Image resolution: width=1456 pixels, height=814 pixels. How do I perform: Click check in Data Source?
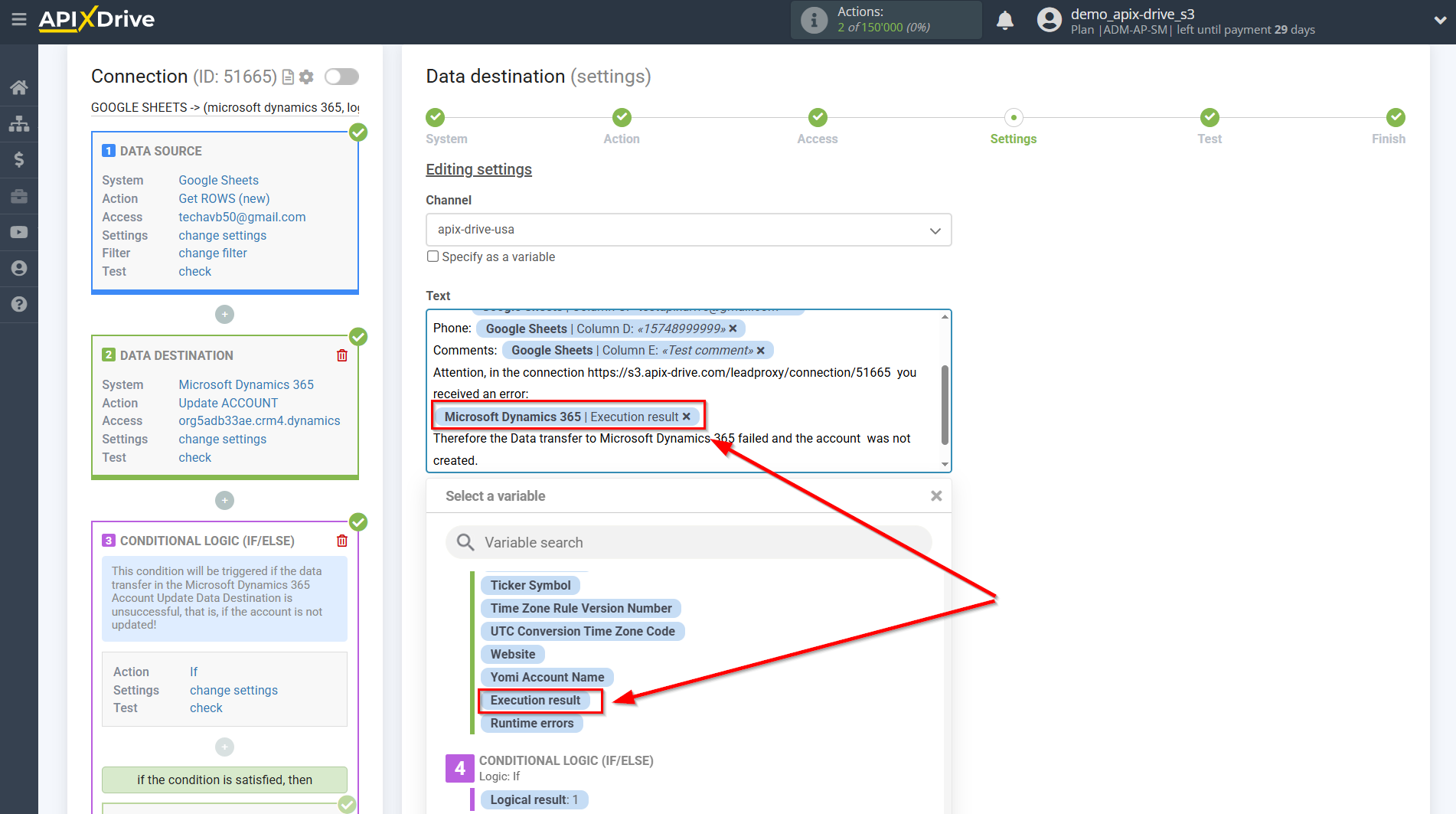(x=195, y=271)
